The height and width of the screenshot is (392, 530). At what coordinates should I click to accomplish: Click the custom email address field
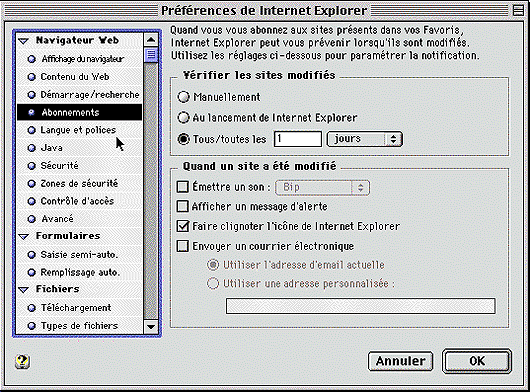tap(361, 306)
